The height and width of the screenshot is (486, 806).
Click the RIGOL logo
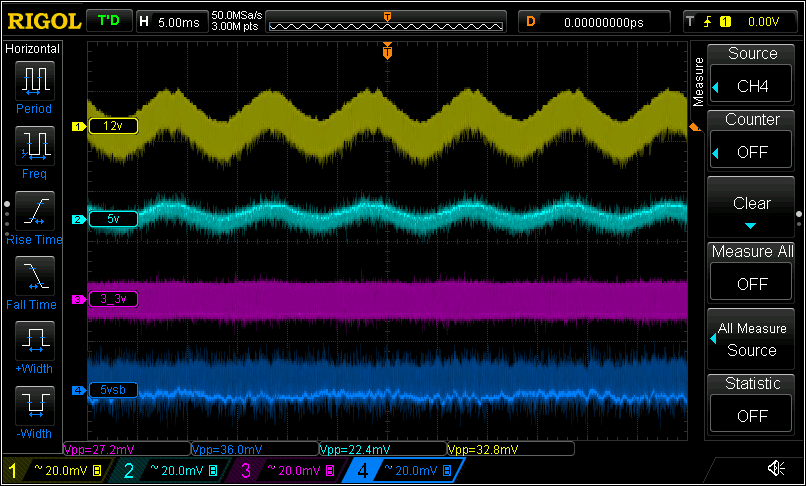(44, 22)
